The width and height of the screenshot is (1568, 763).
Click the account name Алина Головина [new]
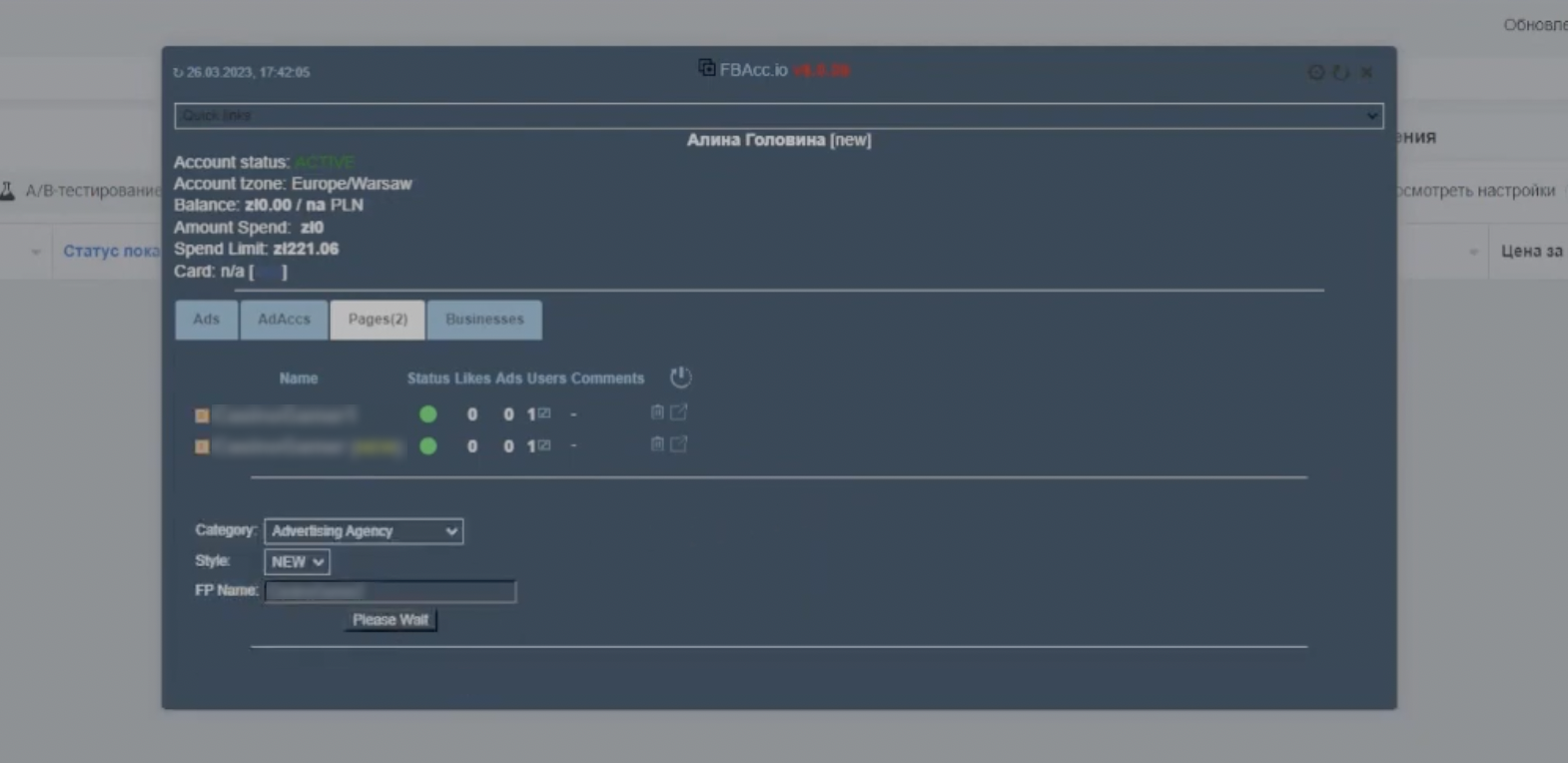[779, 140]
